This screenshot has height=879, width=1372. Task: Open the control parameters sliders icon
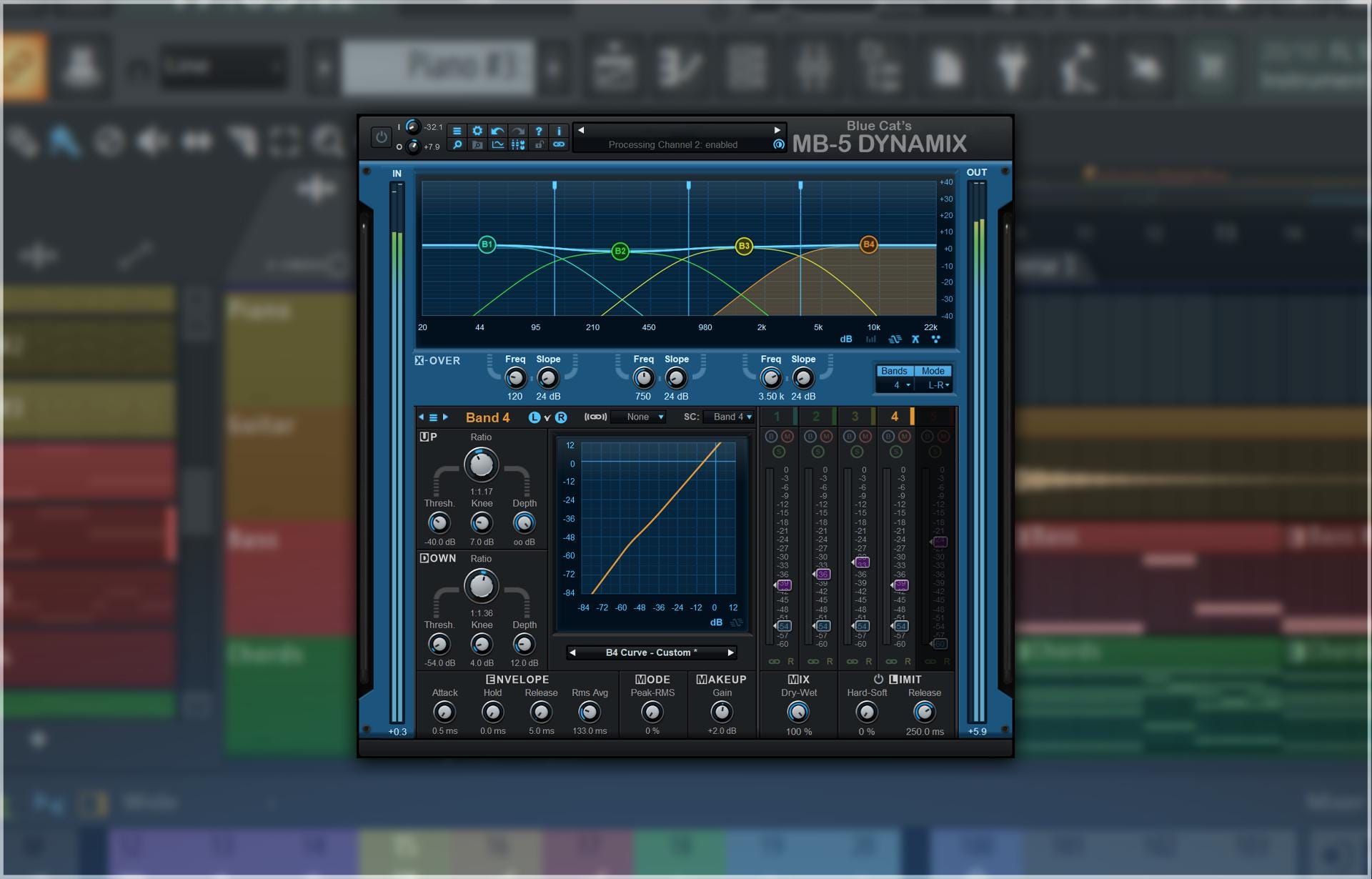pyautogui.click(x=518, y=144)
